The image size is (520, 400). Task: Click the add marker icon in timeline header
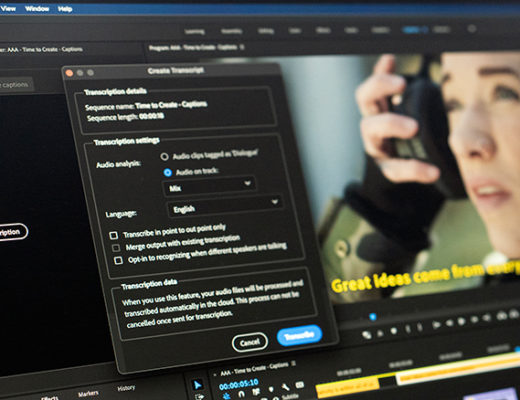tap(271, 389)
